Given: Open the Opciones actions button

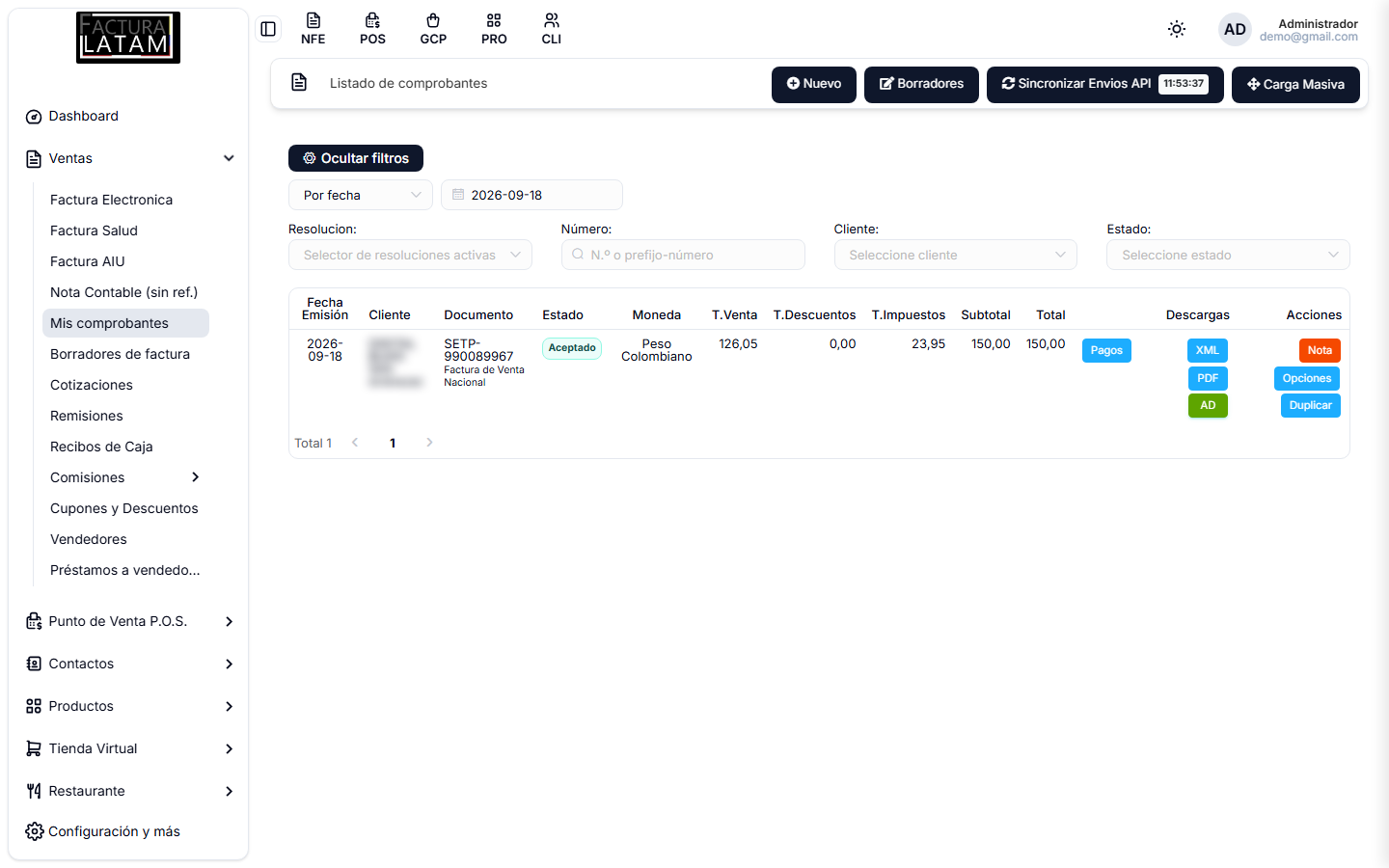Looking at the screenshot, I should (1307, 378).
